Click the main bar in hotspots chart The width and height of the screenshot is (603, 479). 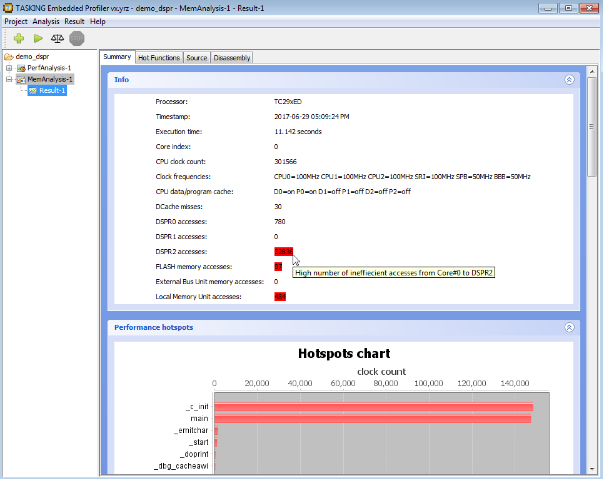coord(373,419)
